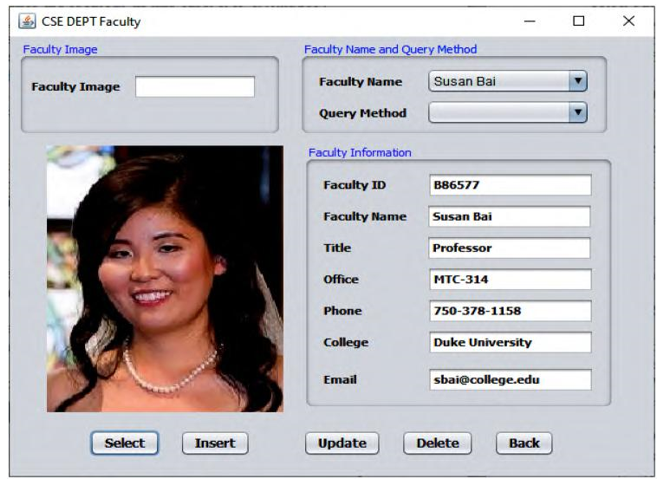Viewport: 660px width, 487px height.
Task: Close the CSE DEPT Faculty window
Action: pyautogui.click(x=628, y=21)
